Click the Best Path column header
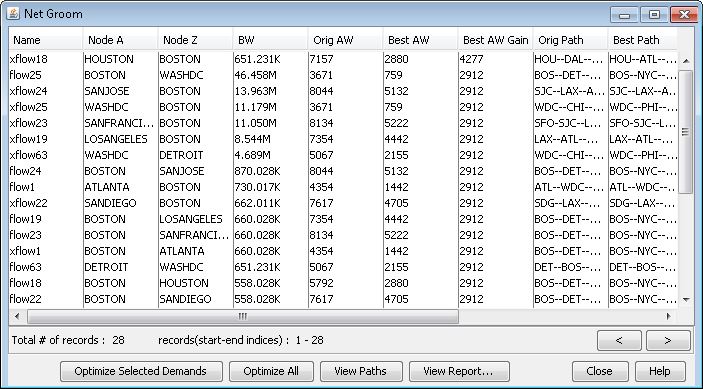703x389 pixels. tap(642, 40)
